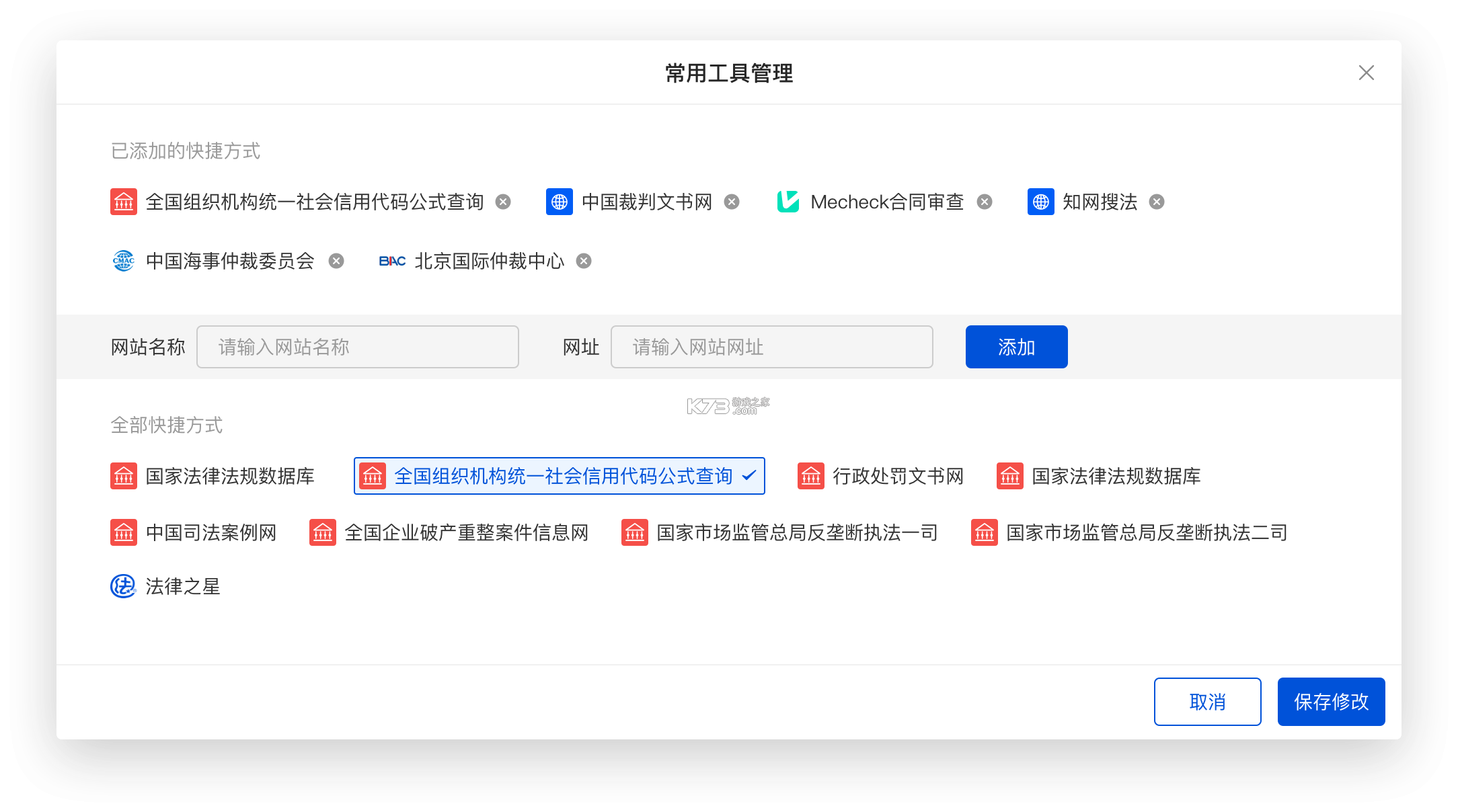Select 中国司法案例网 shortcut label
Screen dimensions: 1458x812
(x=211, y=532)
